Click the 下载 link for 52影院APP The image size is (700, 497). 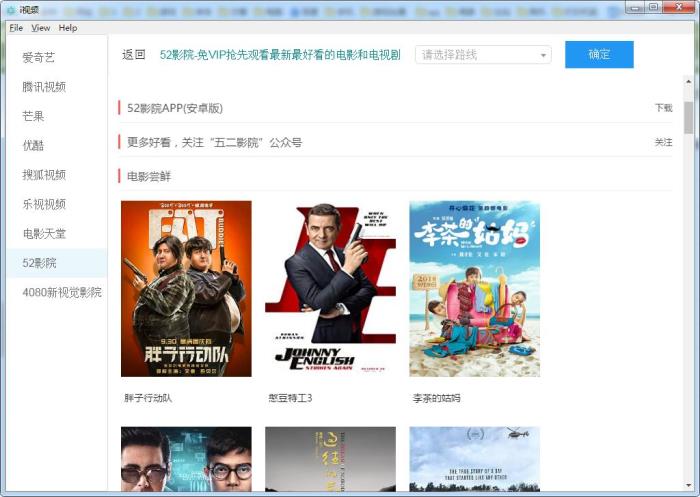663,108
